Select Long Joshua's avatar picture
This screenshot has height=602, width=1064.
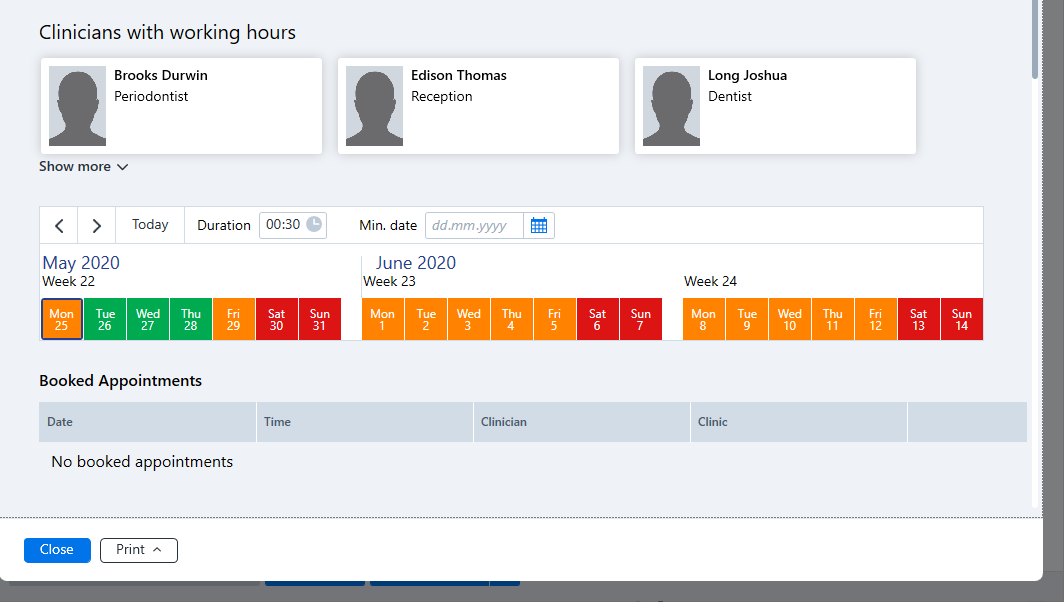click(x=672, y=106)
